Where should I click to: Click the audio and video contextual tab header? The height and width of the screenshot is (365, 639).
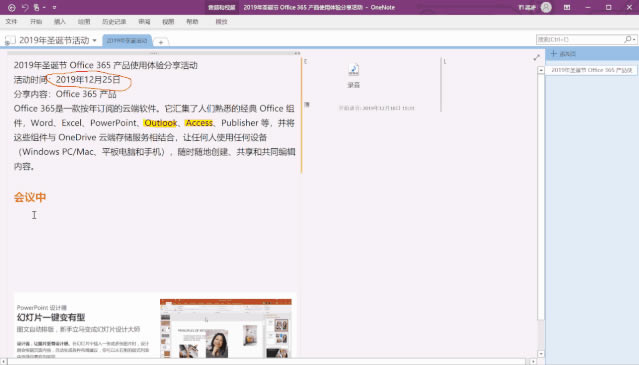(x=221, y=7)
